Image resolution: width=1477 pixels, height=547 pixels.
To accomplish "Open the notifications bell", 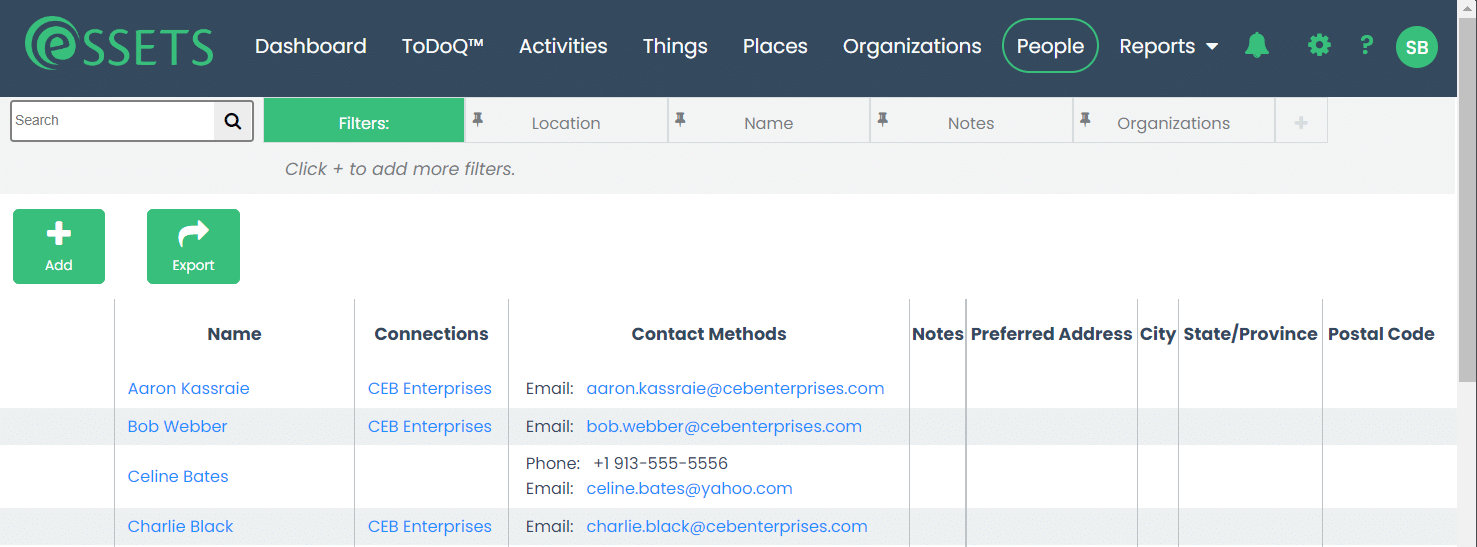I will (x=1257, y=45).
